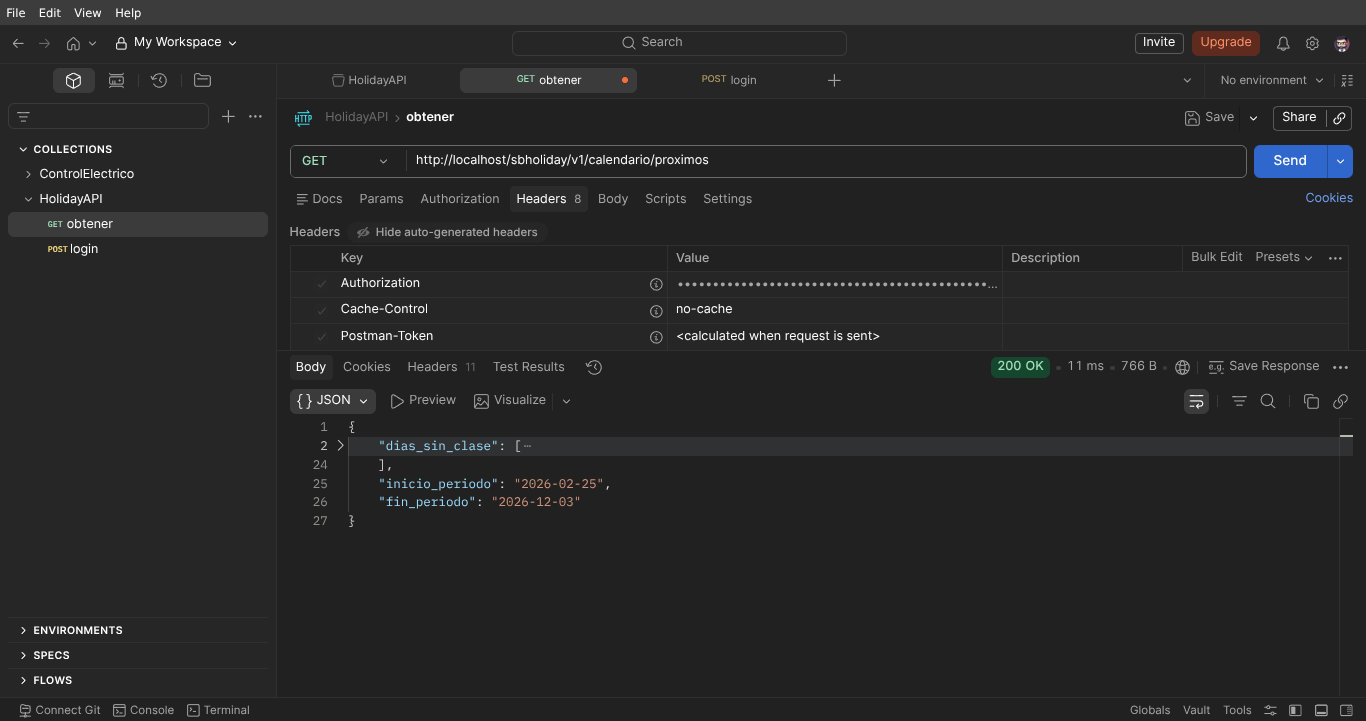
Task: Copy response body with copy icon
Action: (x=1311, y=401)
